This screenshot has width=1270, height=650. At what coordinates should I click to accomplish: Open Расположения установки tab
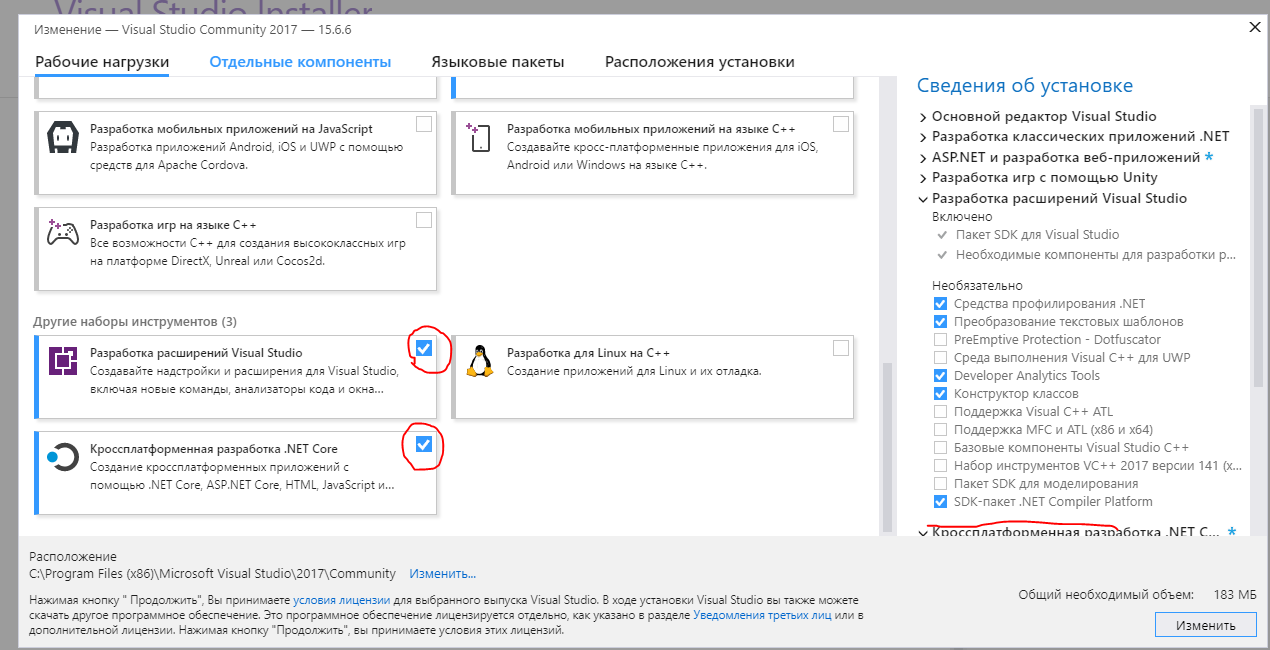[700, 62]
